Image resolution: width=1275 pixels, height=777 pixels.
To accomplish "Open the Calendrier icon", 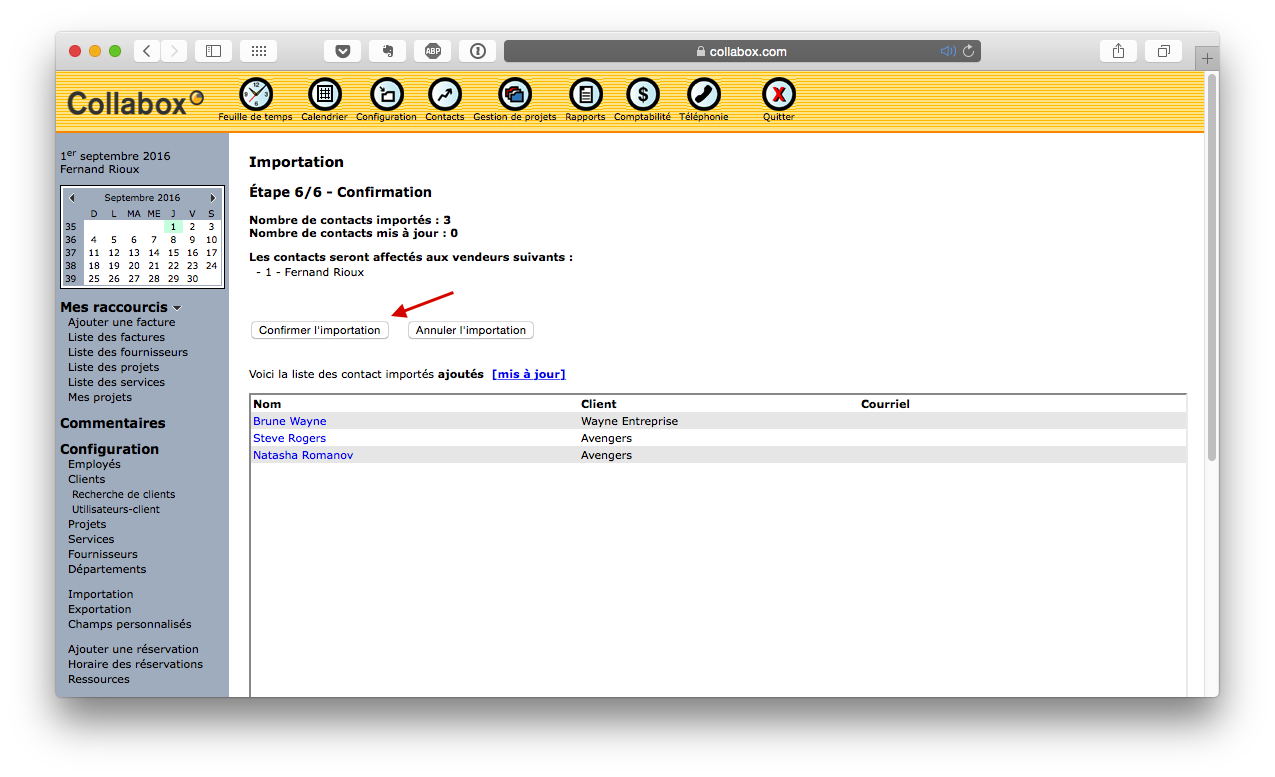I will tap(324, 92).
